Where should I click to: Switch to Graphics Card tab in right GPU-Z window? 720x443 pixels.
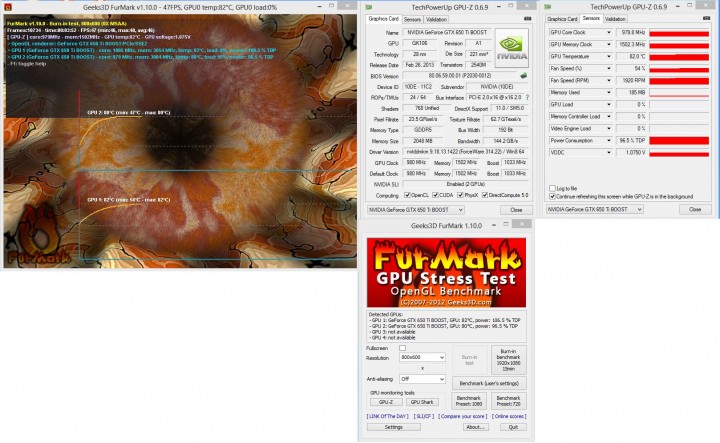[x=562, y=19]
